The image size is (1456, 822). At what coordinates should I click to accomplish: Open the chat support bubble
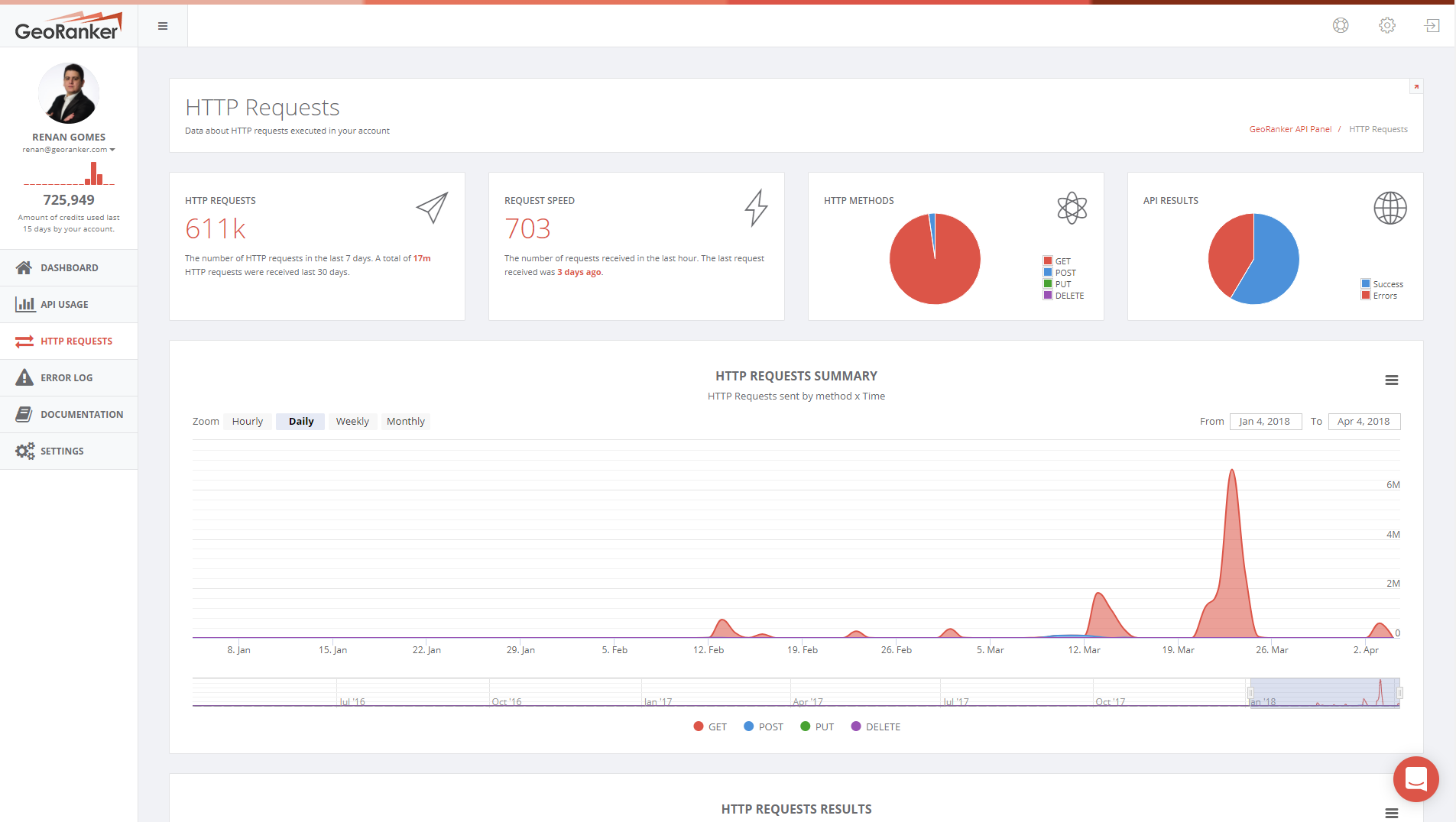pos(1415,779)
